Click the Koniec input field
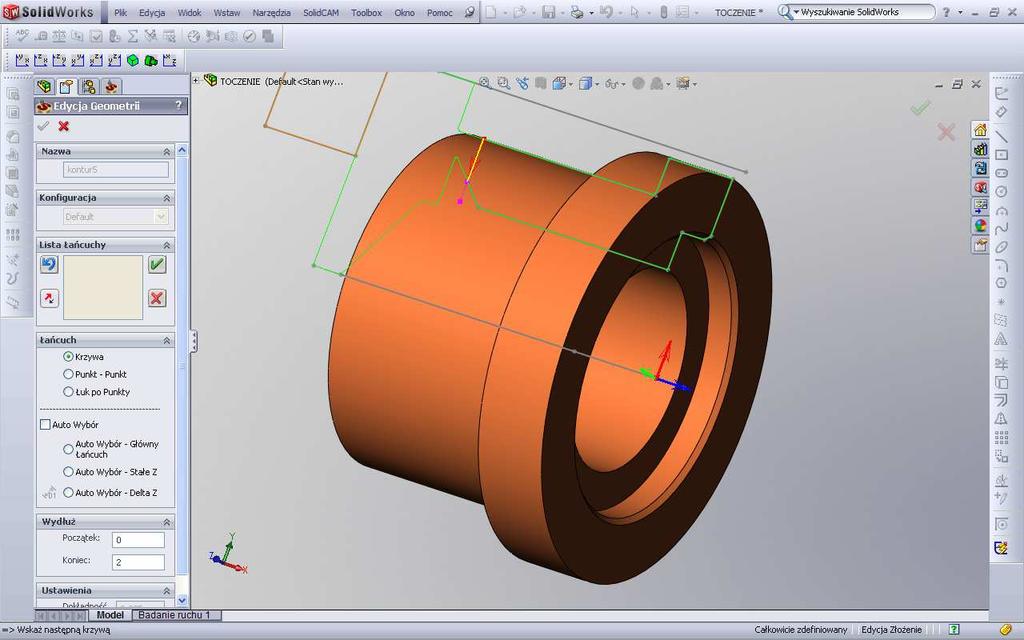Screen dimensions: 1024x640 (x=138, y=562)
